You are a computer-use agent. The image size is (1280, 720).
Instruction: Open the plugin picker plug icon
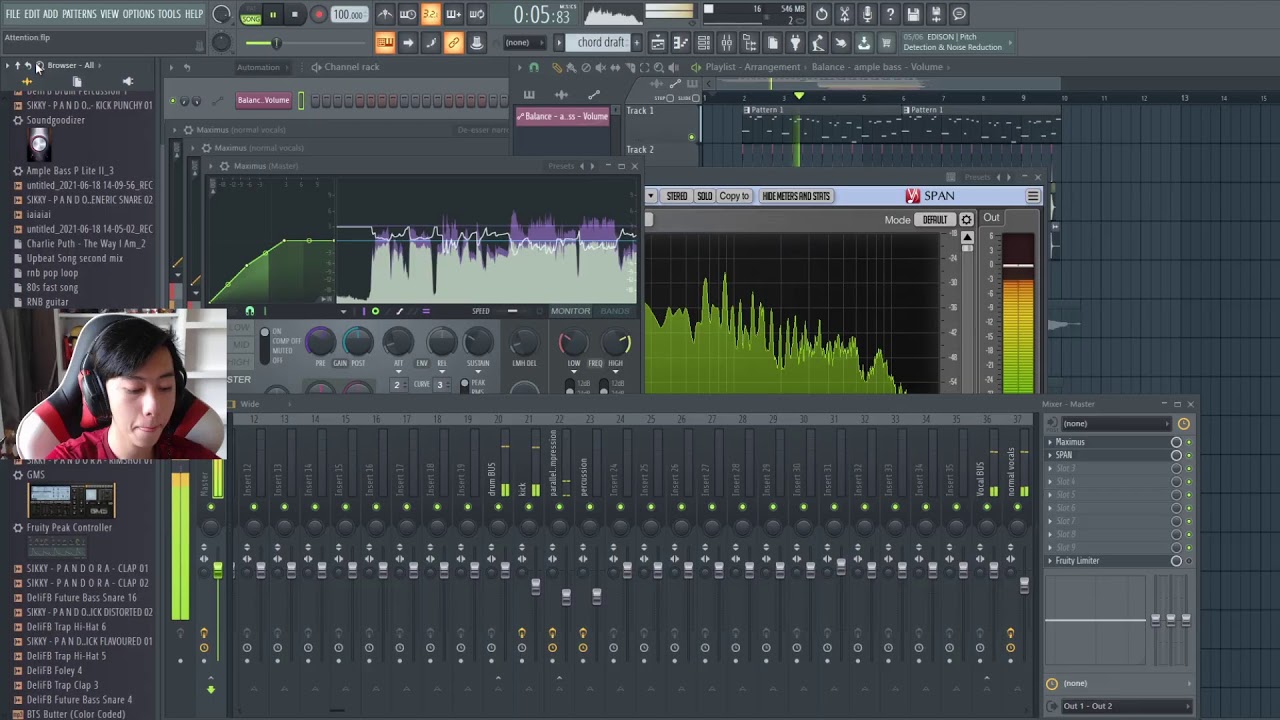pyautogui.click(x=795, y=43)
